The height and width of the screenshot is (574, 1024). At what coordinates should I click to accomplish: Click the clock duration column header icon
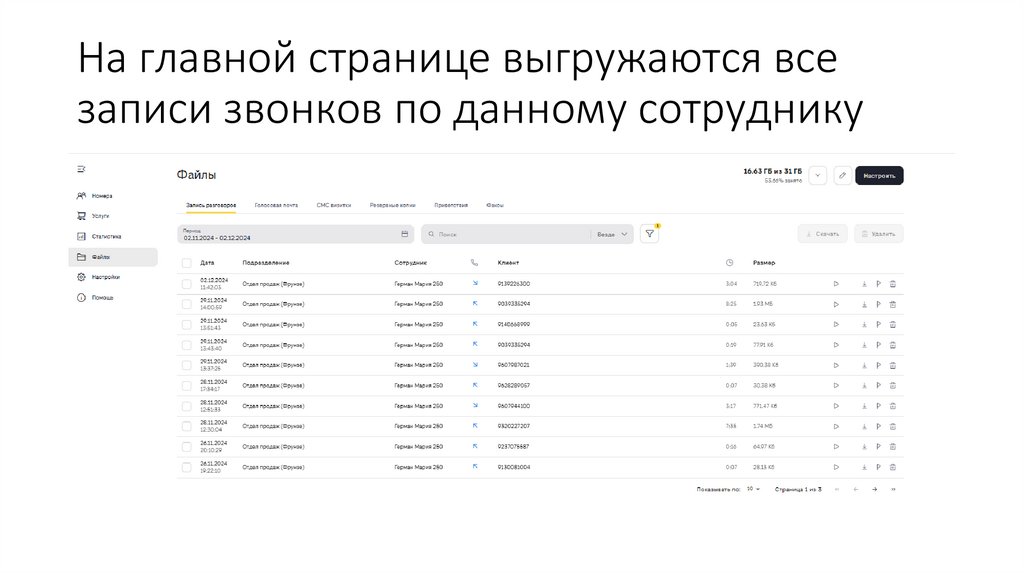(729, 263)
